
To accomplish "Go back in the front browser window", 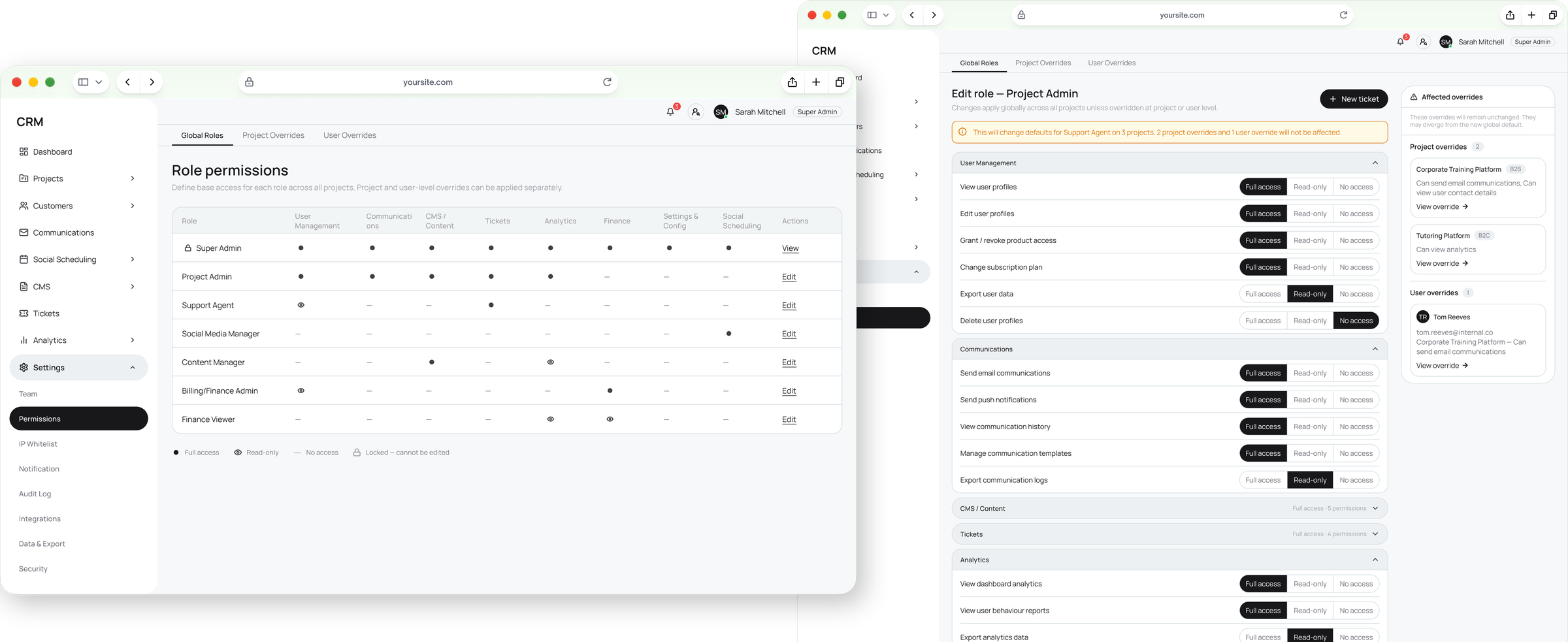I will (x=128, y=82).
